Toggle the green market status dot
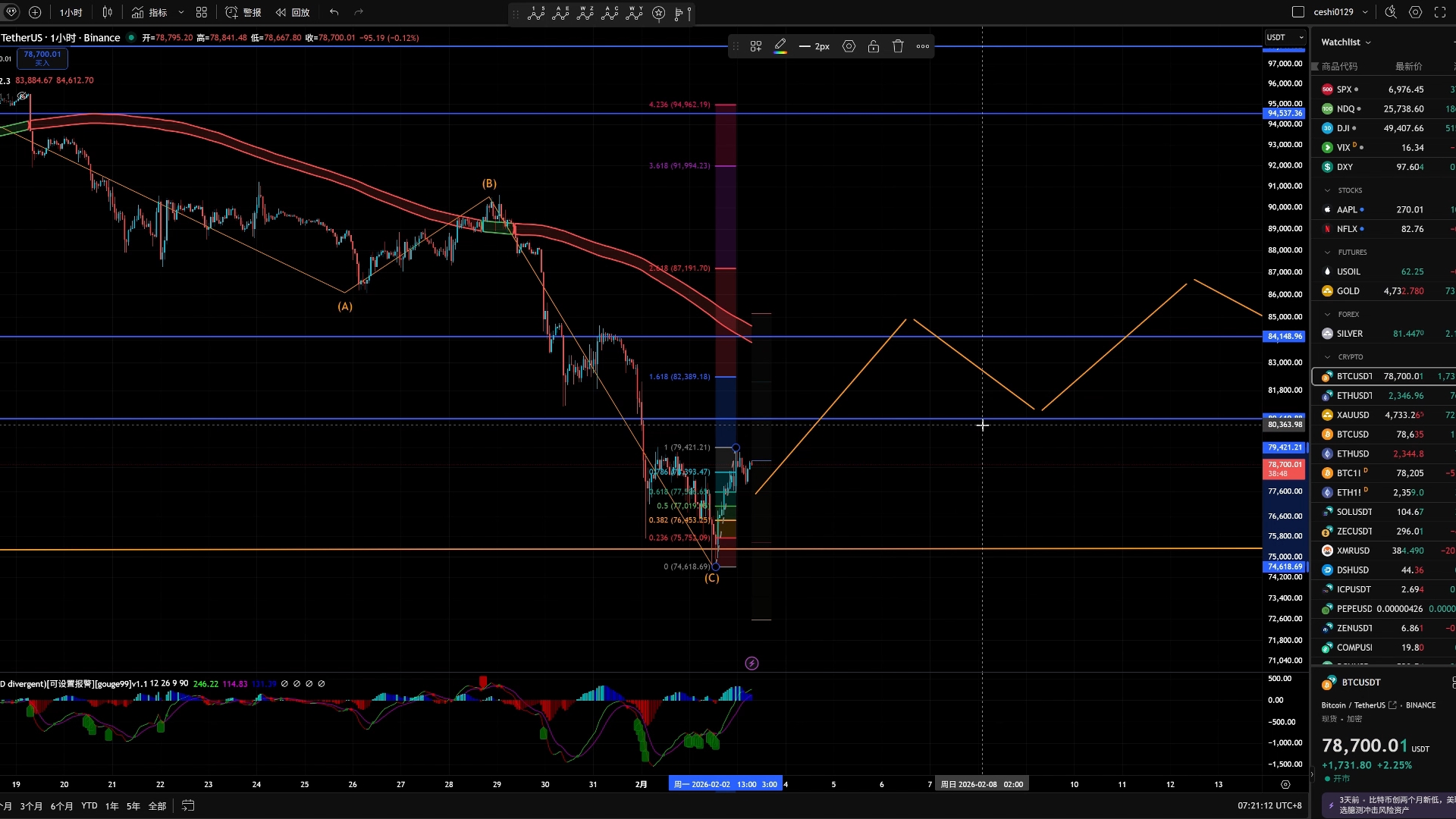 click(131, 37)
